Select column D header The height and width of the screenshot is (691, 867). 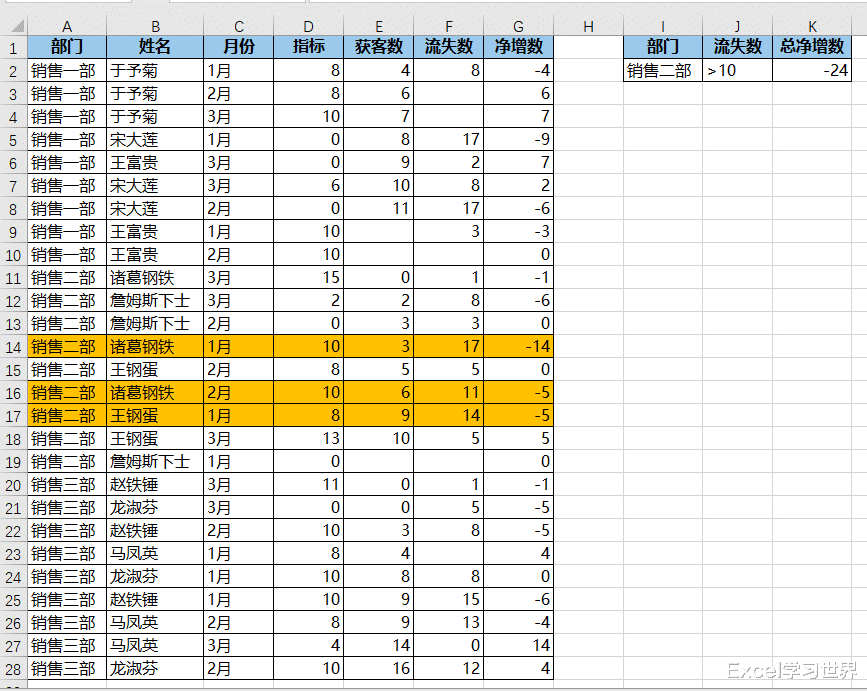coord(309,26)
